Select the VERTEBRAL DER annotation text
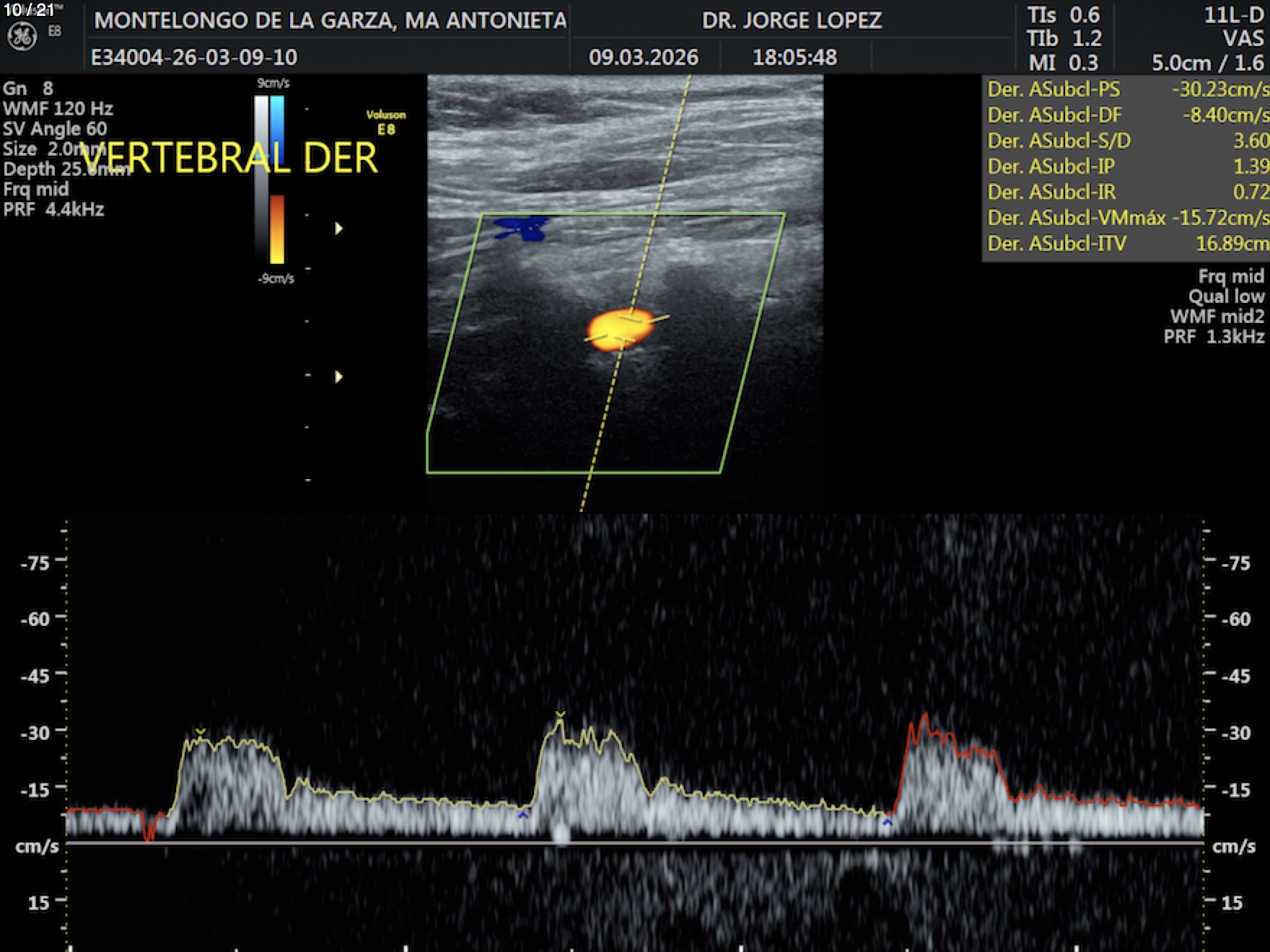This screenshot has width=1270, height=952. (229, 159)
